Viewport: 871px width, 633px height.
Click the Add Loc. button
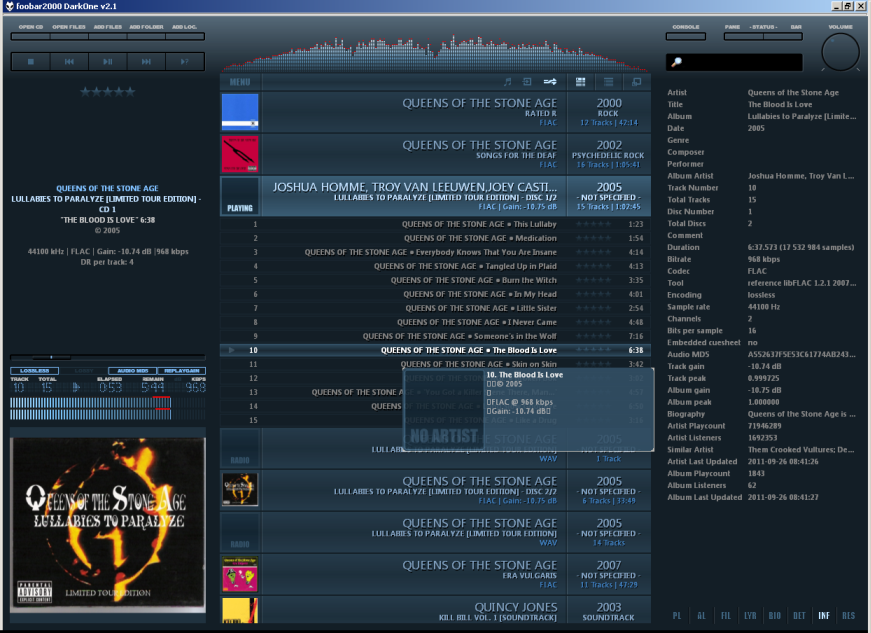point(185,36)
